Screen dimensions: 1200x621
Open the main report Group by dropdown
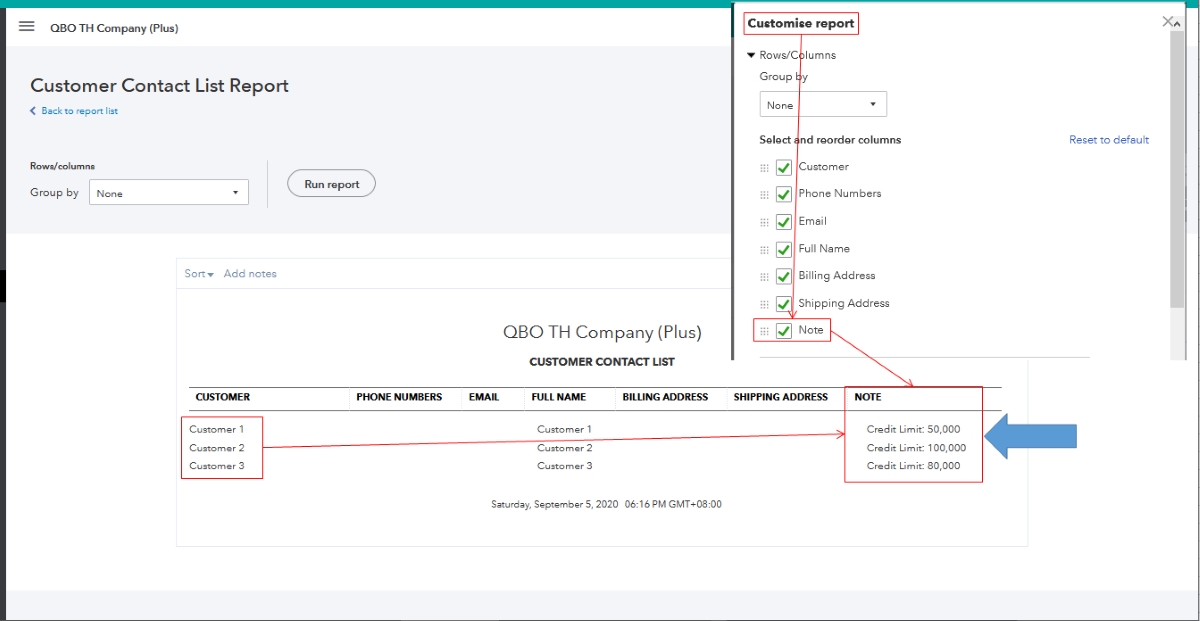(168, 193)
